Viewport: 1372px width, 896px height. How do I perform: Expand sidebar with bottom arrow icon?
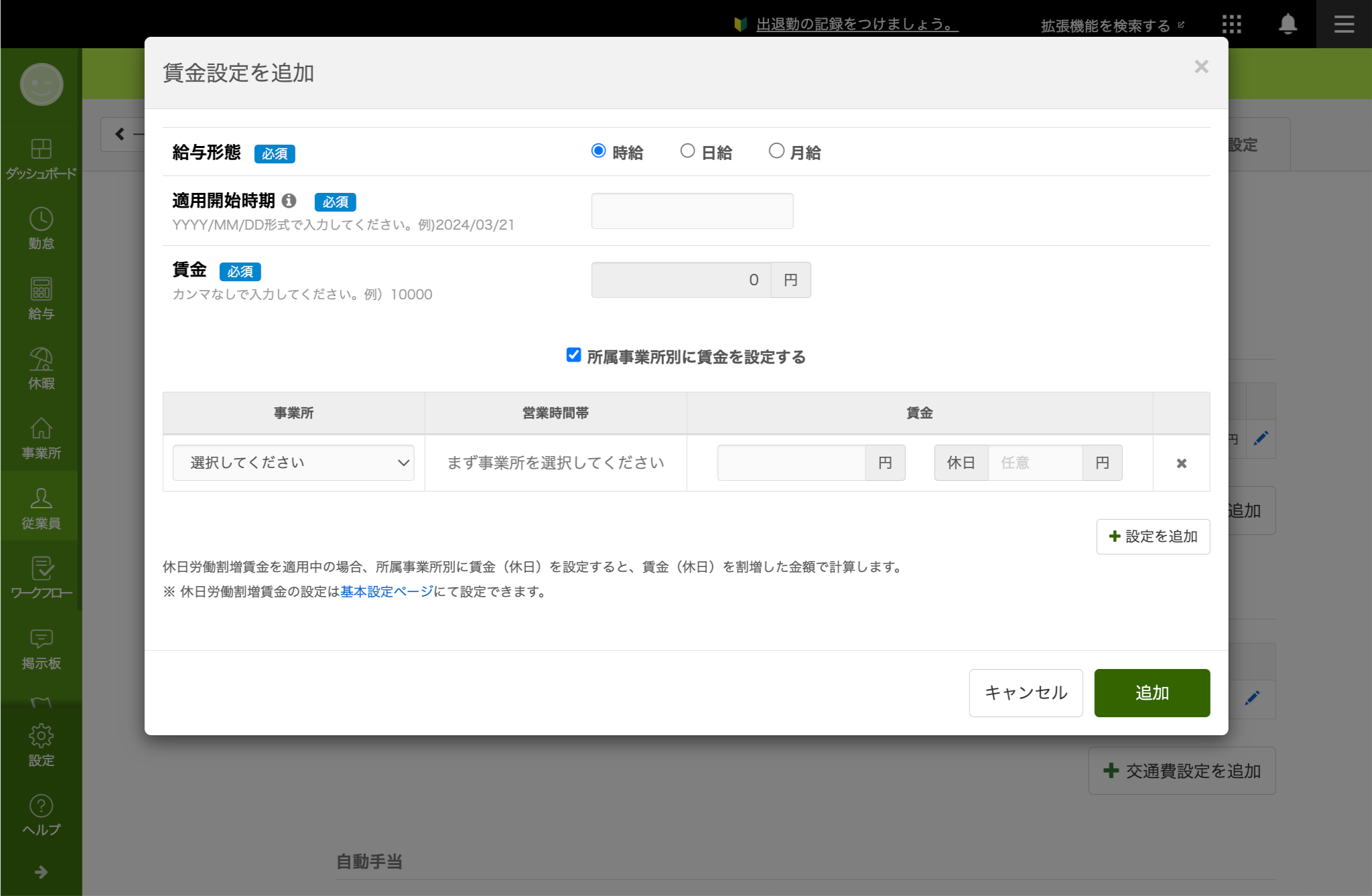(41, 872)
